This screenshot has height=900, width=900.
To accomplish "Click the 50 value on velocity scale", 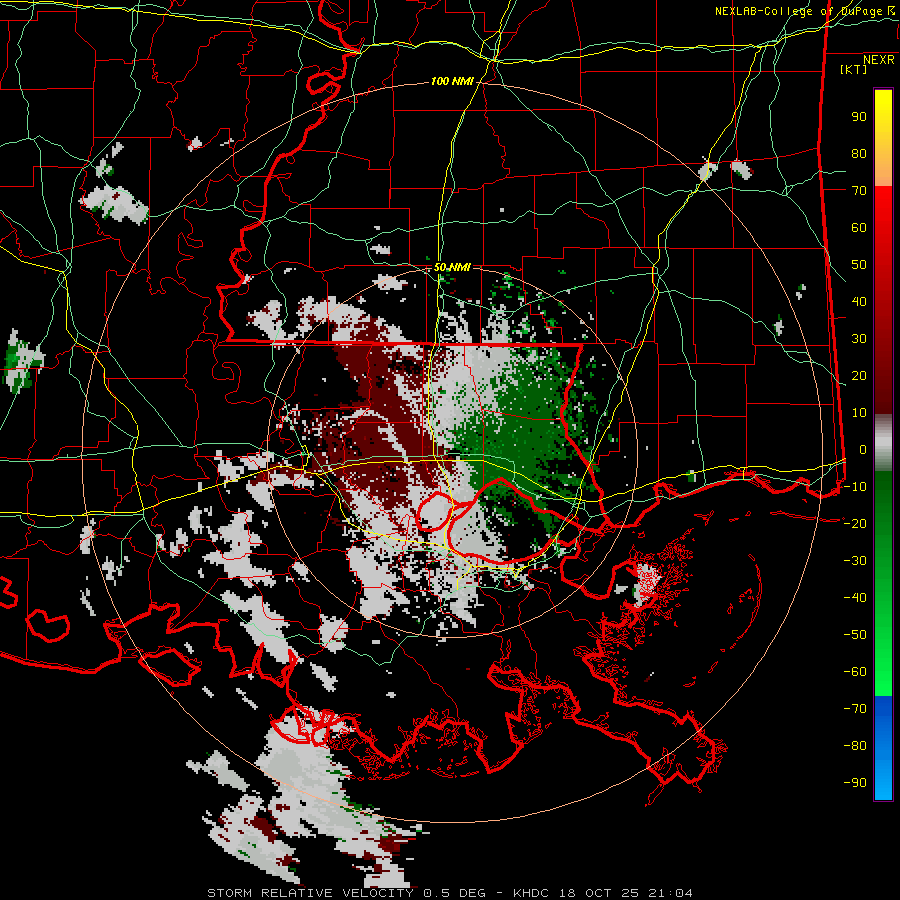I will [x=859, y=265].
